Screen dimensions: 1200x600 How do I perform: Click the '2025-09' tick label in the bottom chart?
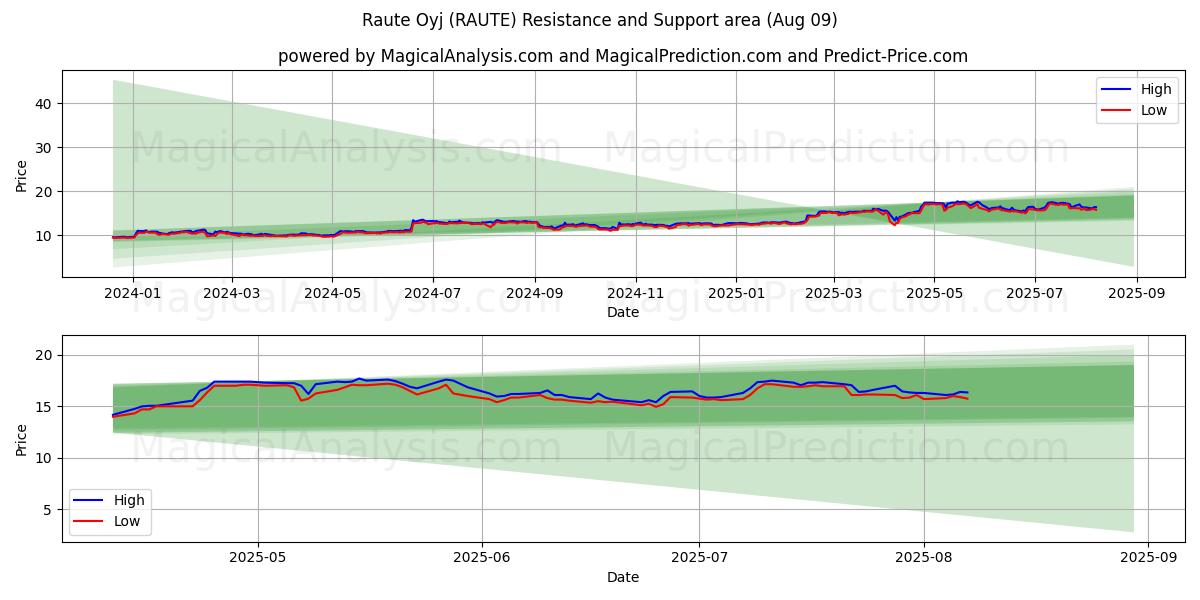[x=1147, y=559]
